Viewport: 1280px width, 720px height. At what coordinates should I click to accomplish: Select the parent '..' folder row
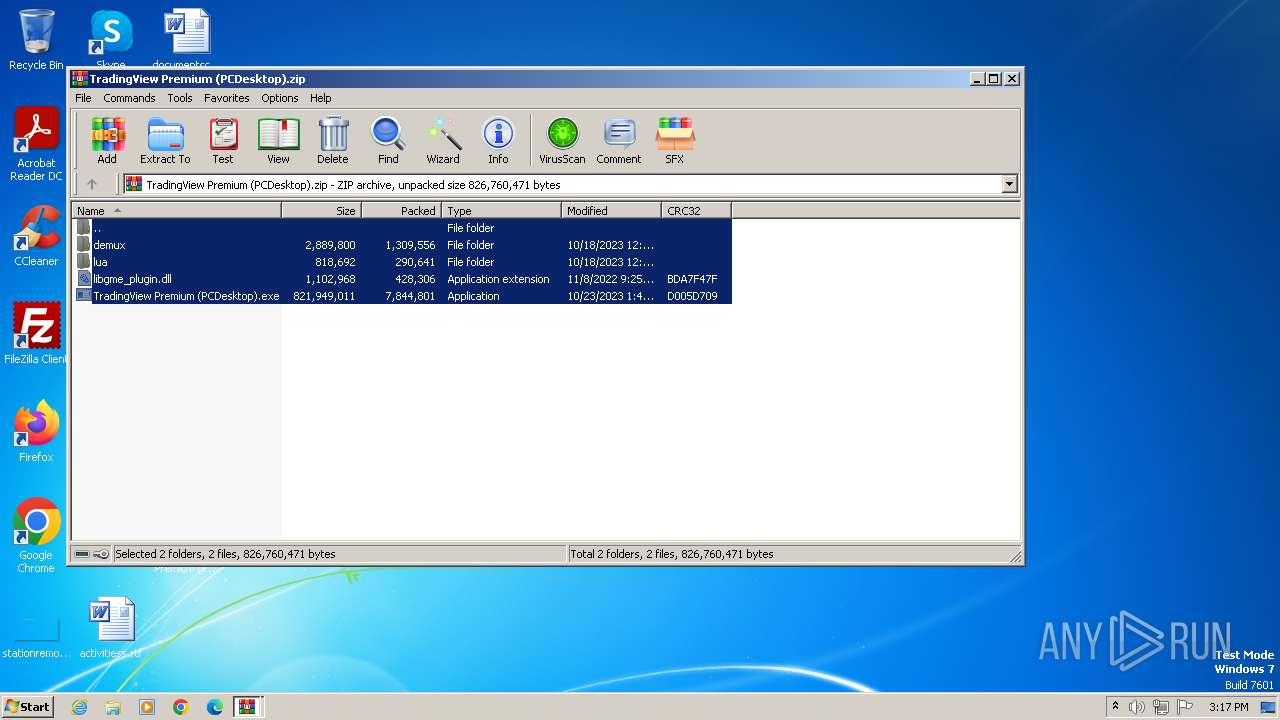[403, 228]
